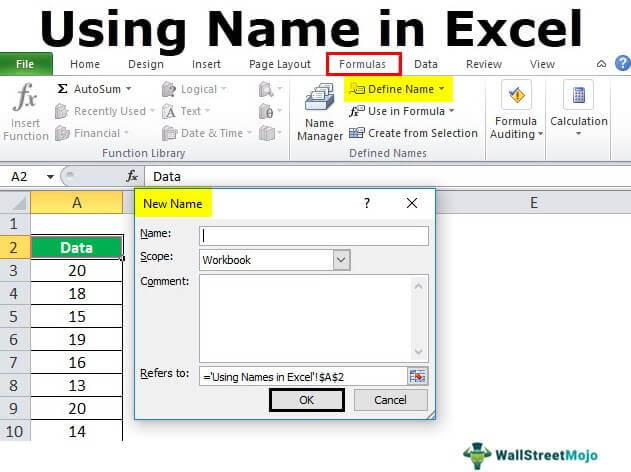
Task: Select cell containing 19
Action: [x=76, y=339]
